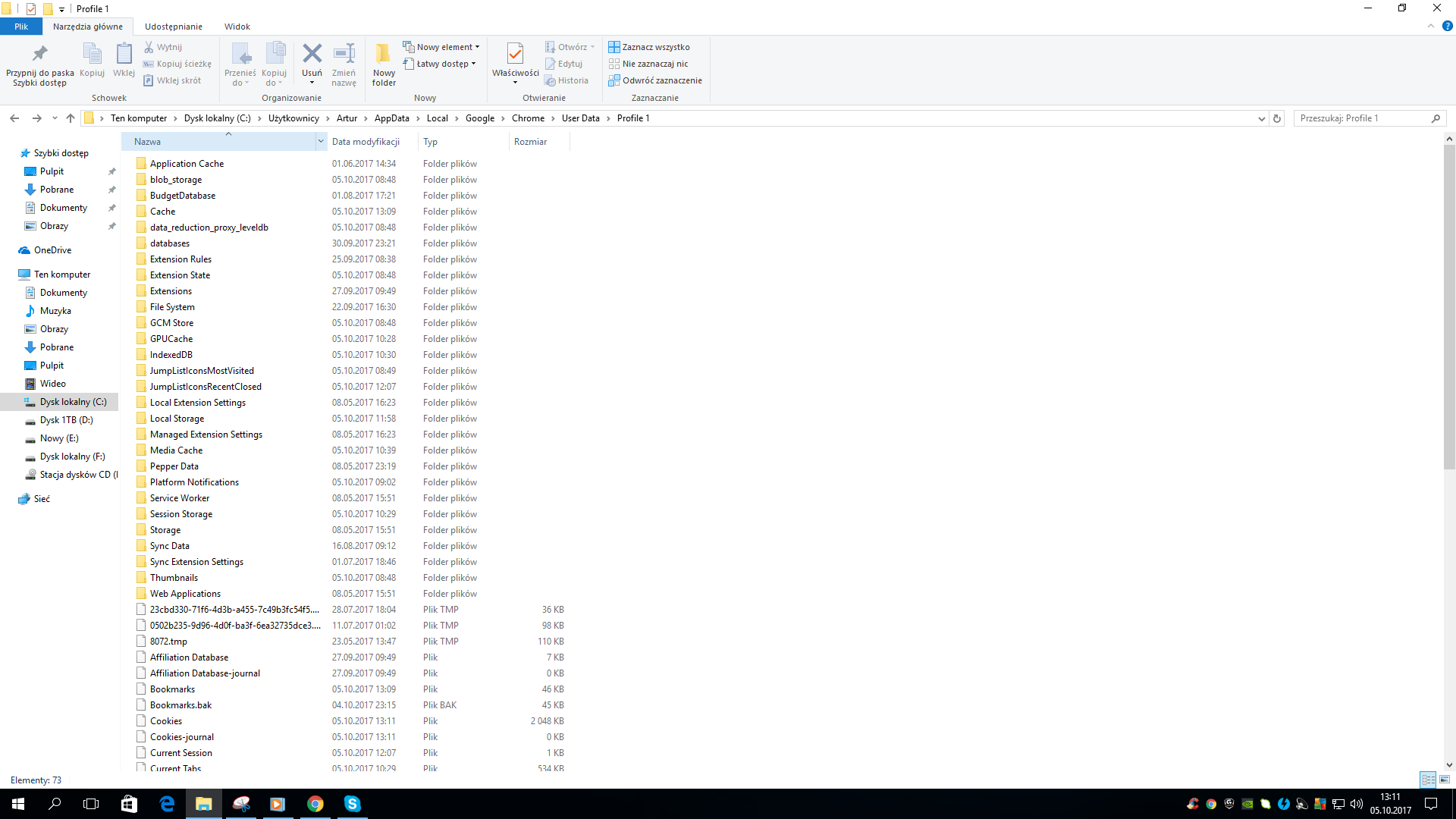This screenshot has width=1456, height=819.
Task: Select Sync Data folder
Action: point(170,546)
